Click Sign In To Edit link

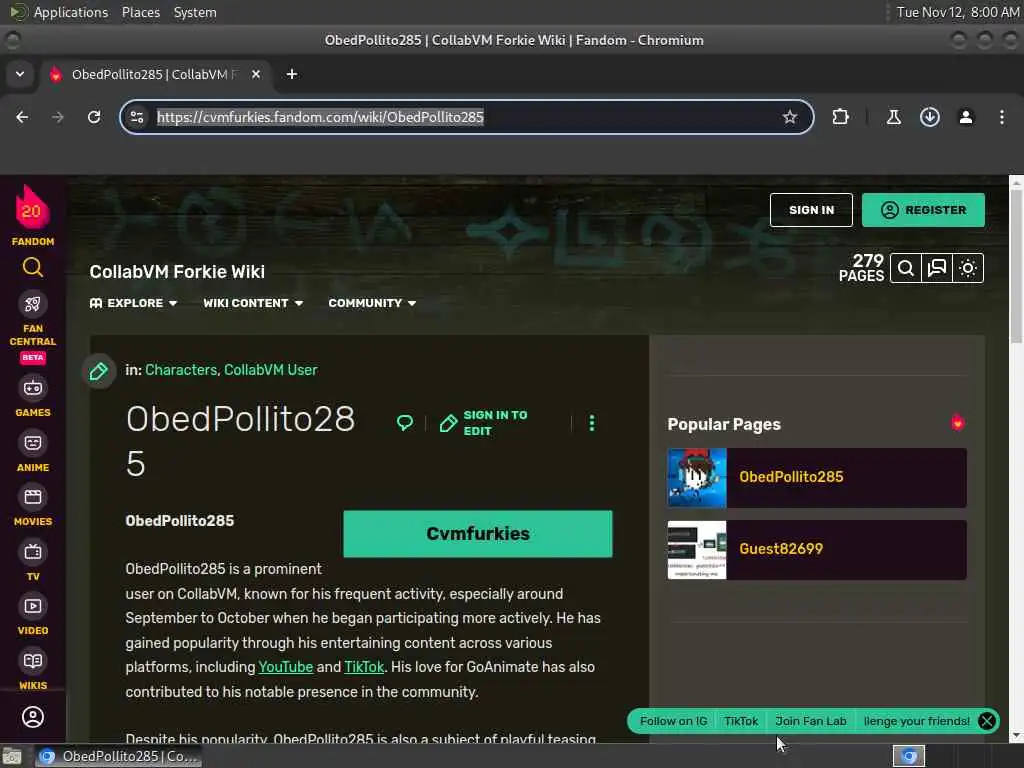pyautogui.click(x=484, y=423)
